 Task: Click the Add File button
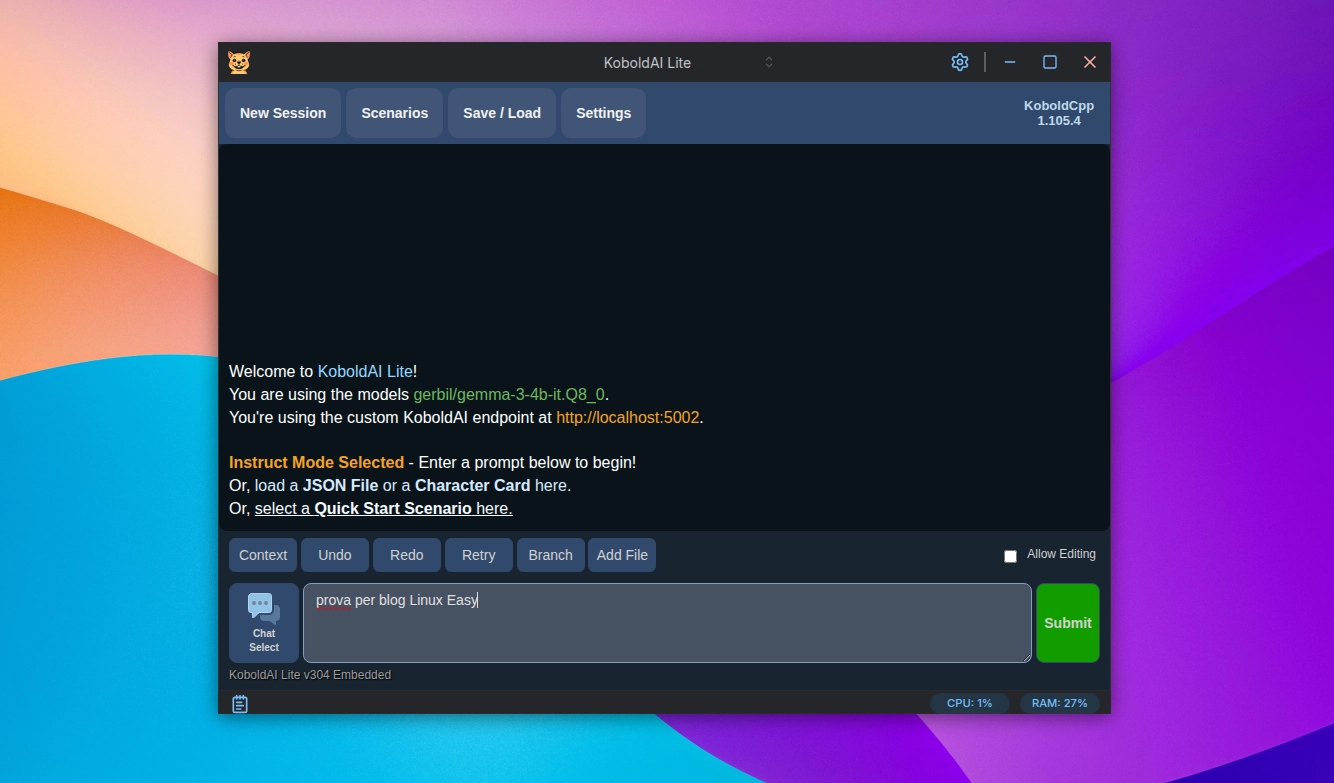[622, 555]
